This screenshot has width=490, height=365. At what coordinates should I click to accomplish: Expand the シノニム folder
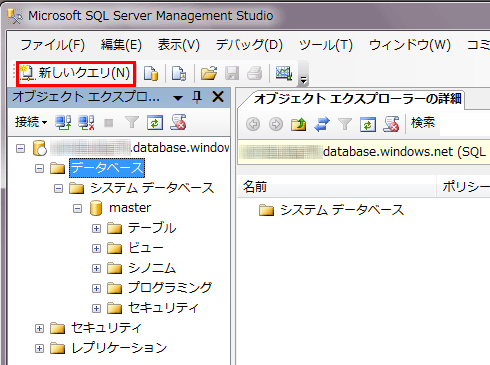[x=96, y=268]
